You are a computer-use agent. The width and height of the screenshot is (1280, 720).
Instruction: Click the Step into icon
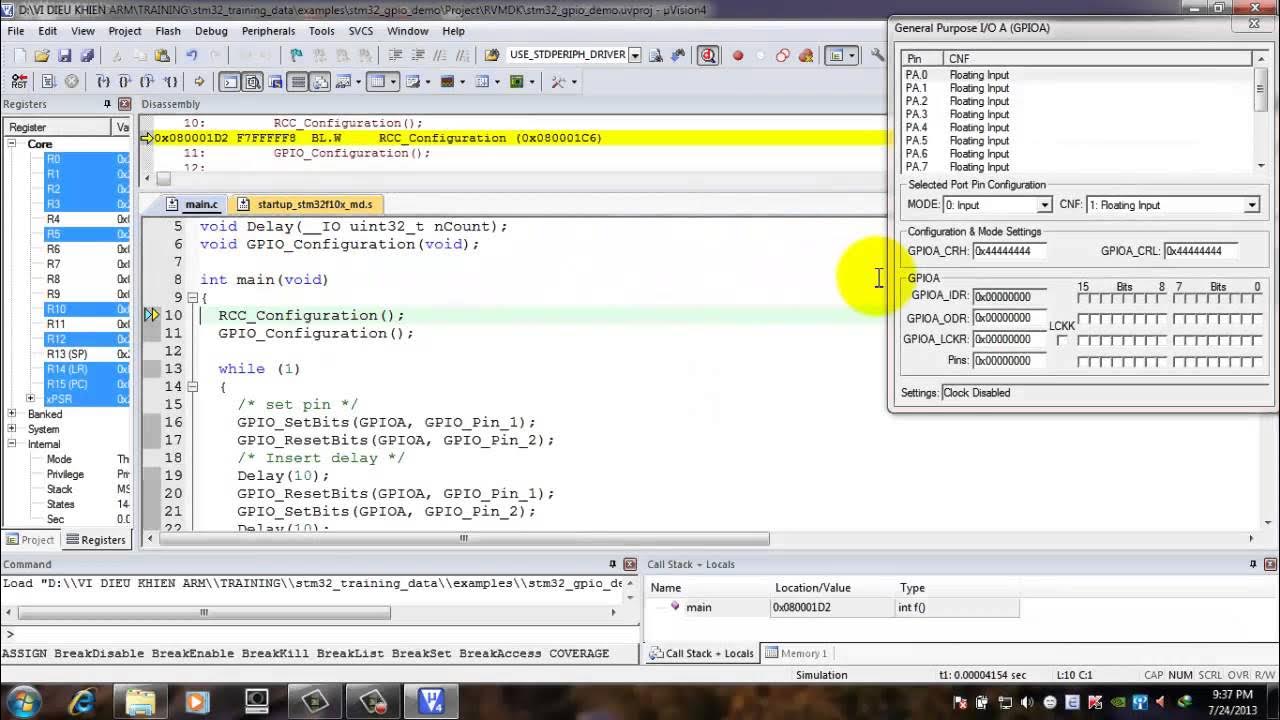[103, 82]
